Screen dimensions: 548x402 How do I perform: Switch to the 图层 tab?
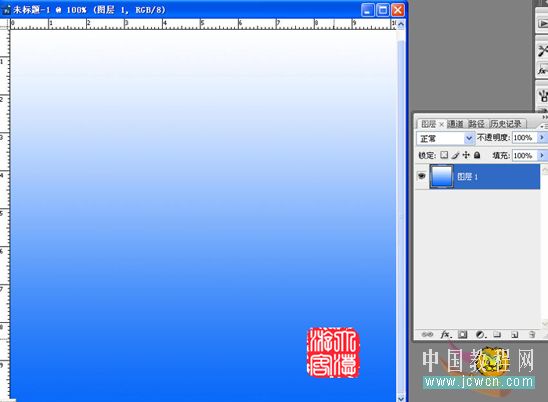coord(428,124)
